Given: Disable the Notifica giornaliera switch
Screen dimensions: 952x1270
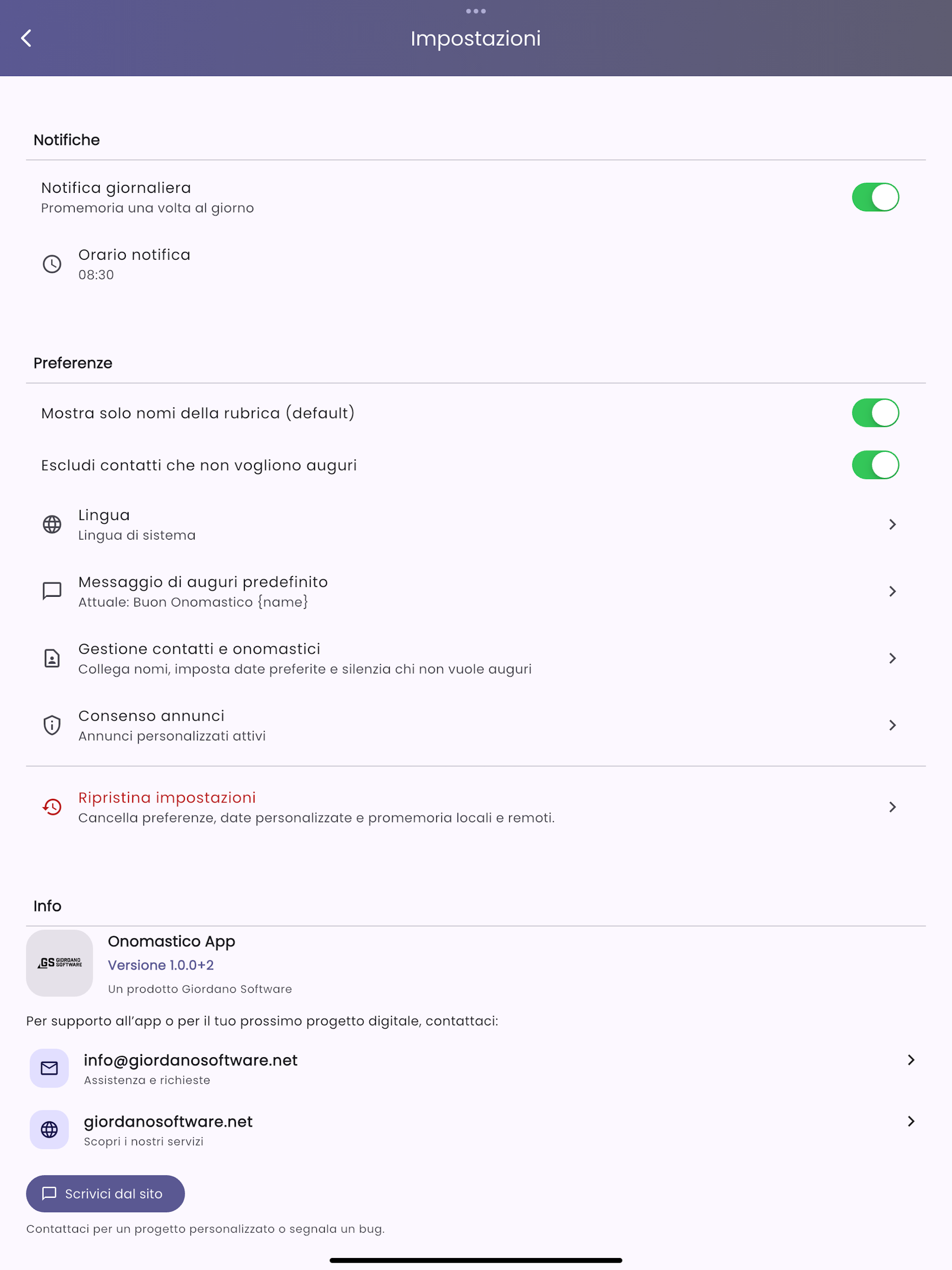Looking at the screenshot, I should [875, 197].
